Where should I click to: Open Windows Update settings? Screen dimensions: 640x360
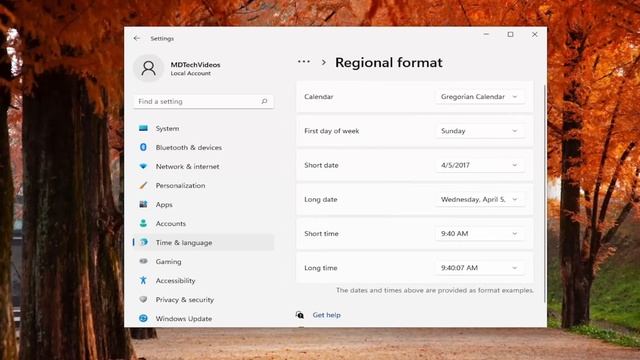click(203, 318)
